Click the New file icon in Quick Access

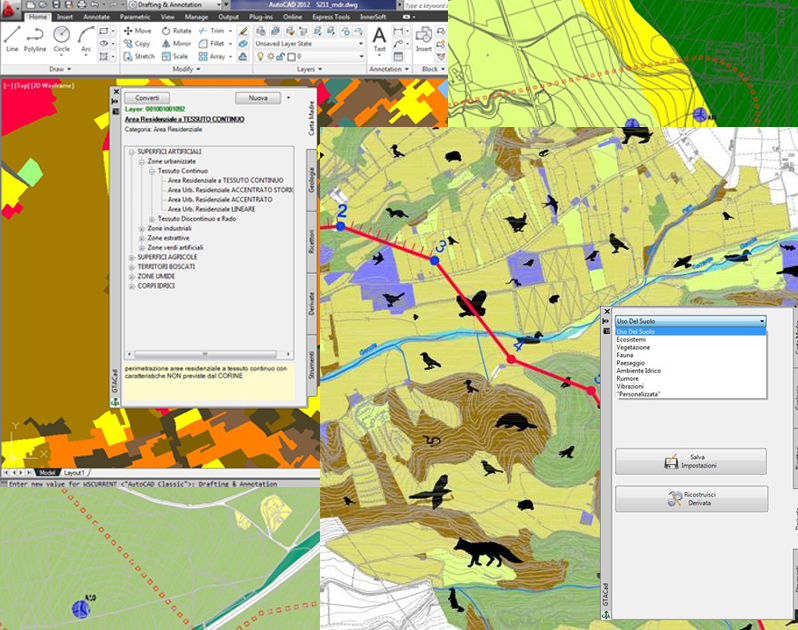coord(32,5)
